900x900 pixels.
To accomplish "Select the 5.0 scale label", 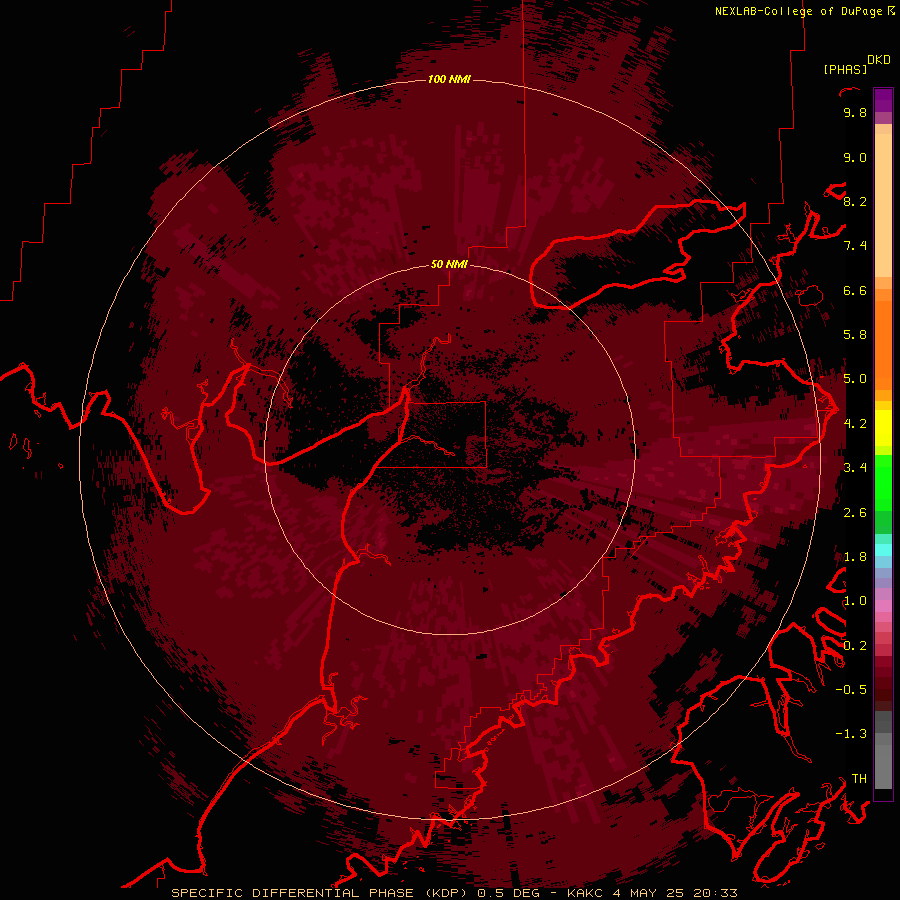I will pyautogui.click(x=855, y=379).
